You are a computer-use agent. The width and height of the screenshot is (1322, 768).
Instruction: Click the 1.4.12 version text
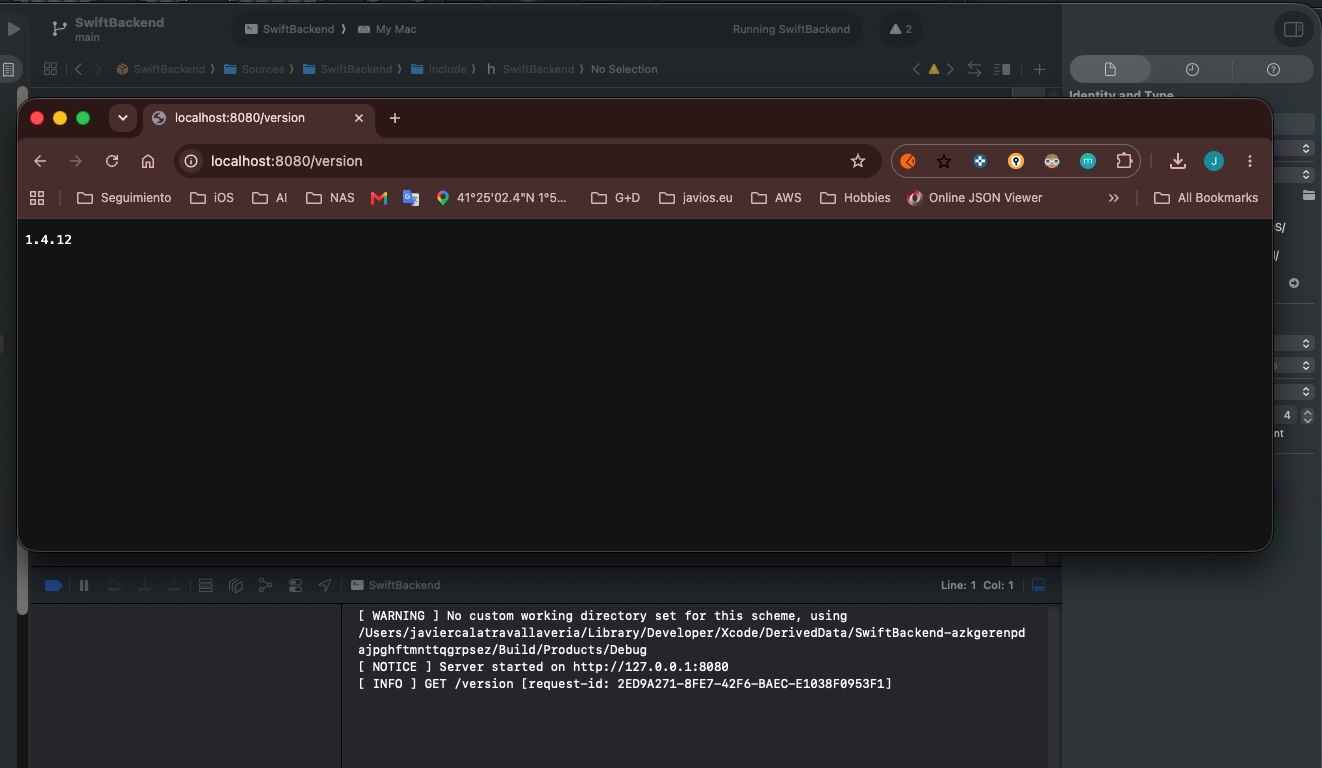tap(48, 240)
